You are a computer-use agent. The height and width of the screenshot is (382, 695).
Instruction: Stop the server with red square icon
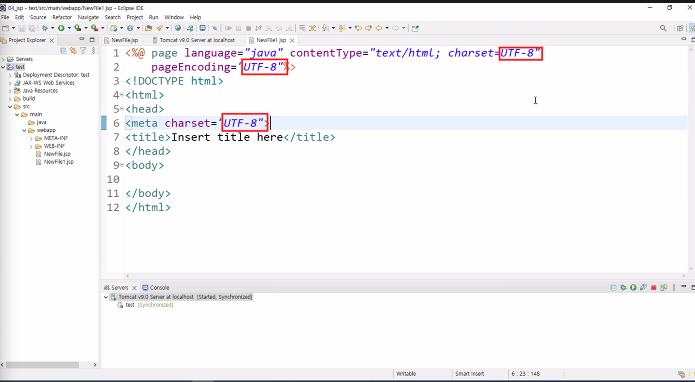(653, 288)
